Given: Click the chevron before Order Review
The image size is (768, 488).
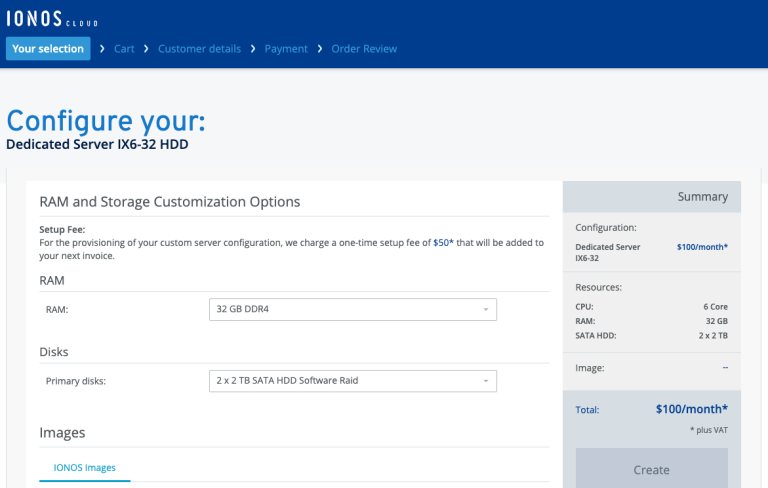Looking at the screenshot, I should click(x=320, y=49).
